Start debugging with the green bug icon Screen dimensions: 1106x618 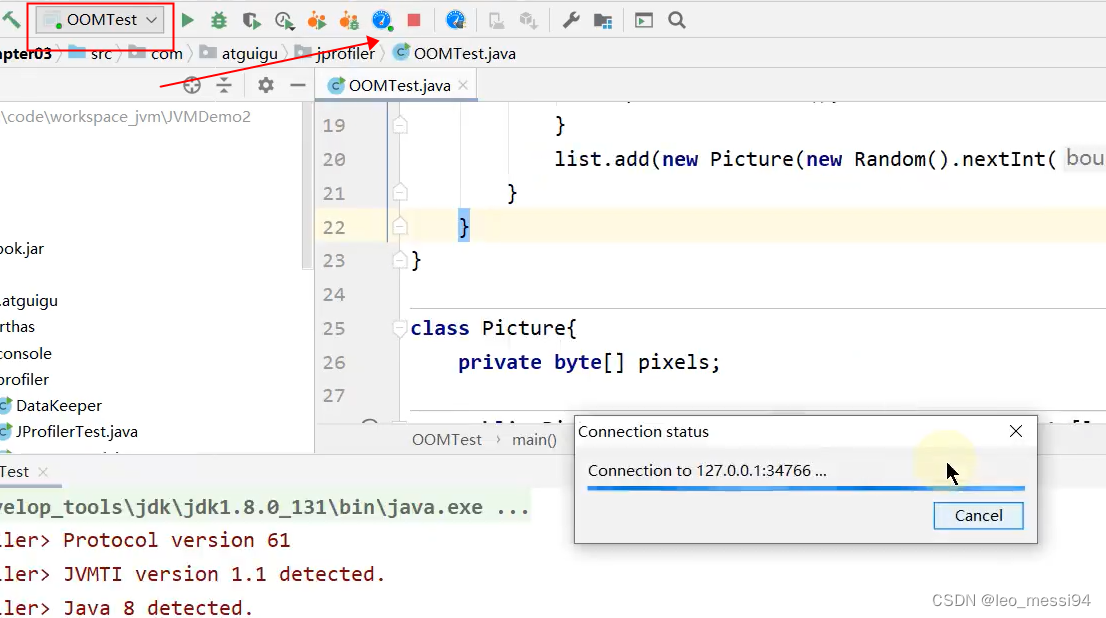[219, 20]
